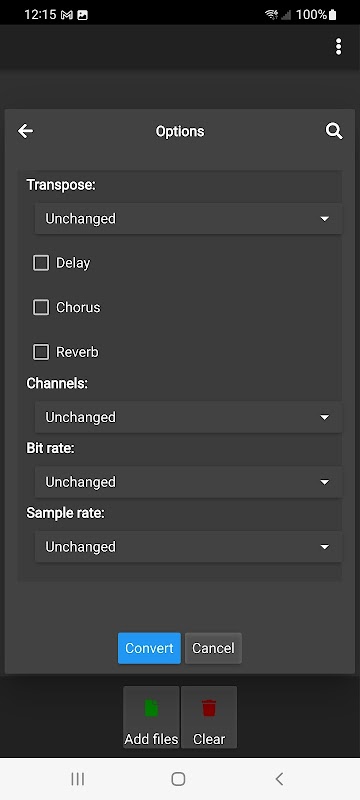Tap the back arrow in Options header
Image resolution: width=360 pixels, height=800 pixels.
pyautogui.click(x=25, y=131)
